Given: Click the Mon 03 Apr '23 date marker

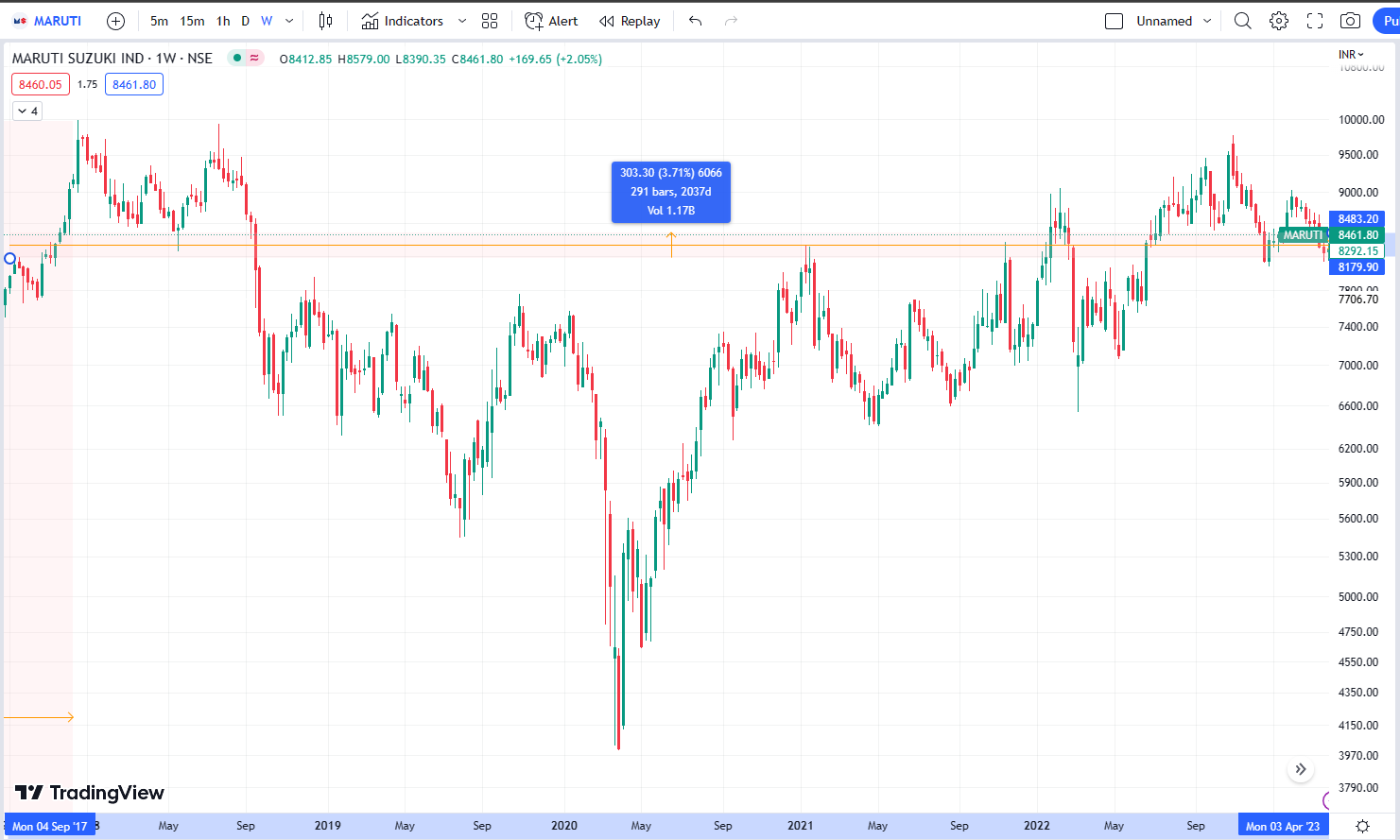Looking at the screenshot, I should (1283, 826).
